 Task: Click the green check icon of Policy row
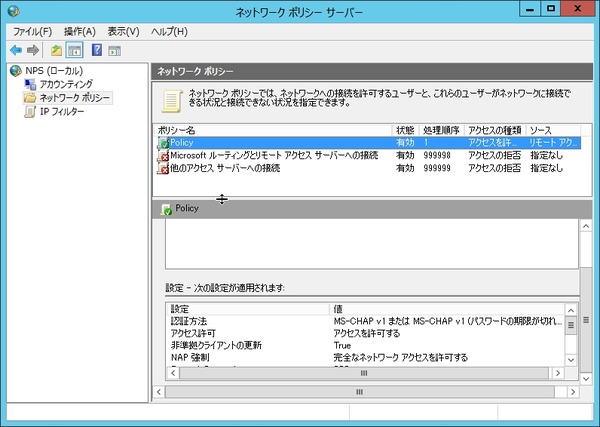(x=163, y=143)
